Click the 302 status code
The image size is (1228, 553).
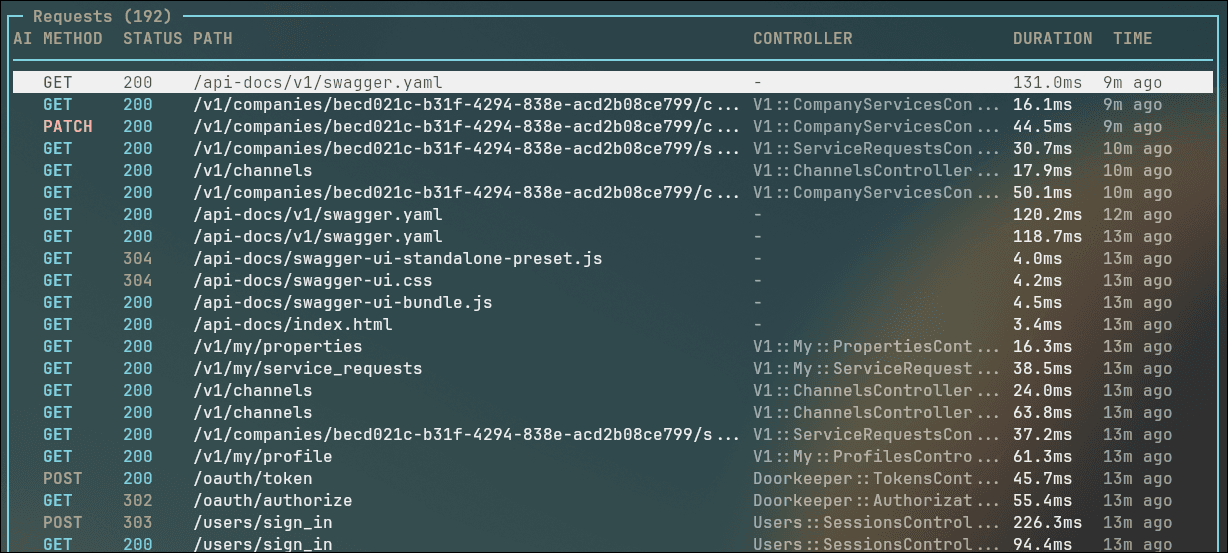(x=138, y=501)
